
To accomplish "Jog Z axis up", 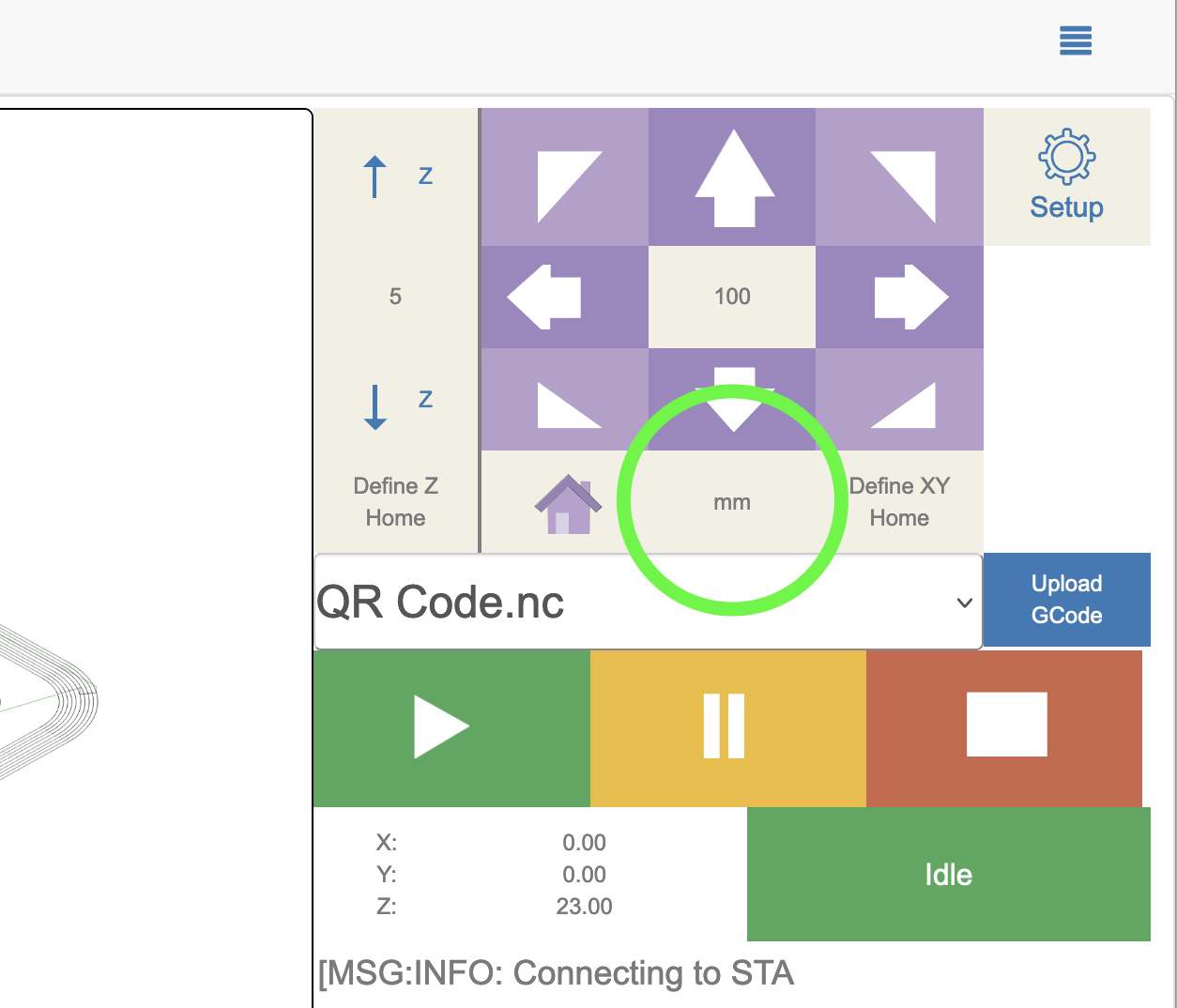I will pyautogui.click(x=396, y=176).
